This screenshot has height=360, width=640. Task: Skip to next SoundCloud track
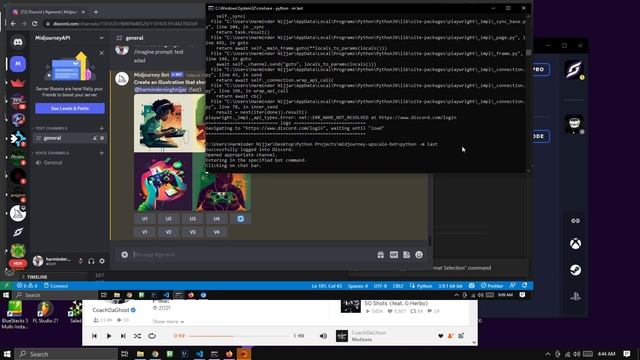[x=123, y=336]
